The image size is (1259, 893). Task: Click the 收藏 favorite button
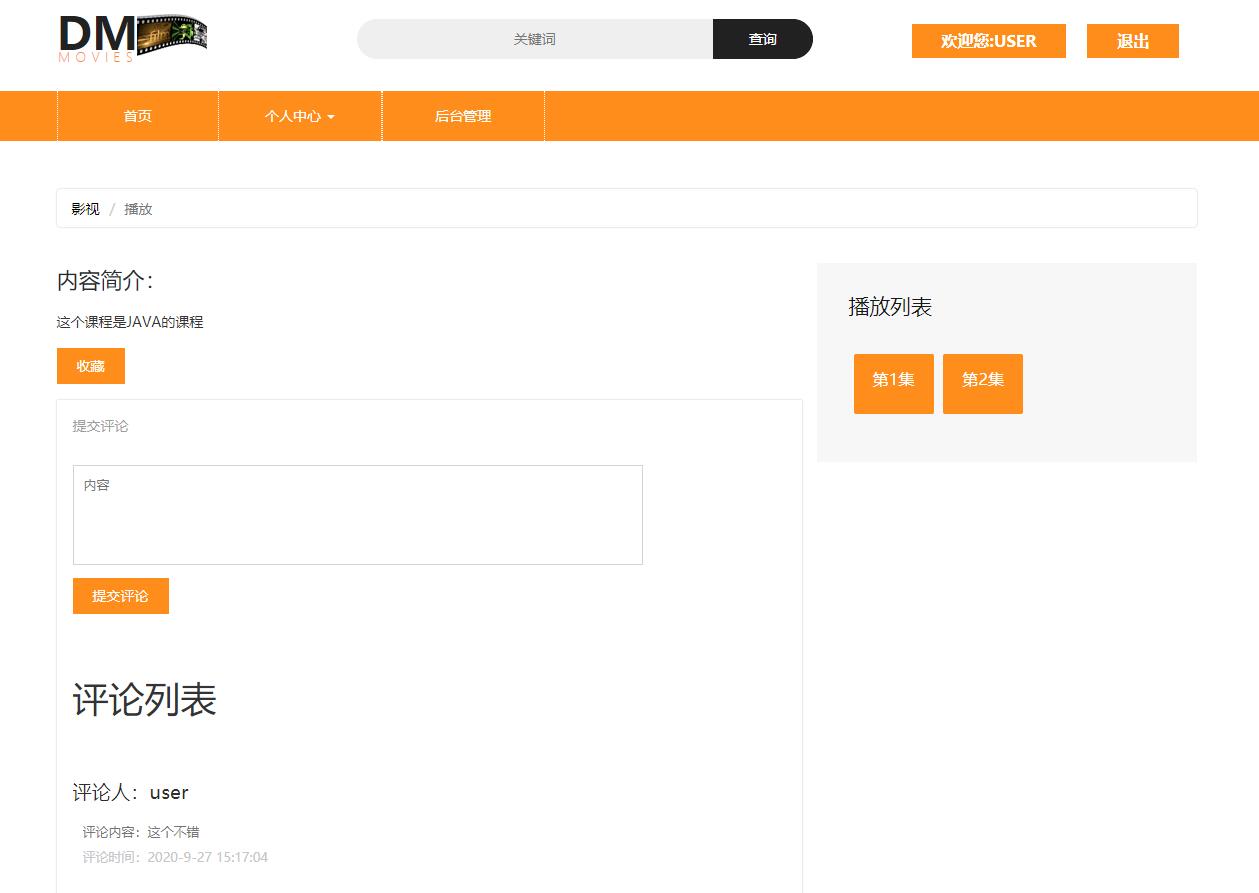click(90, 366)
